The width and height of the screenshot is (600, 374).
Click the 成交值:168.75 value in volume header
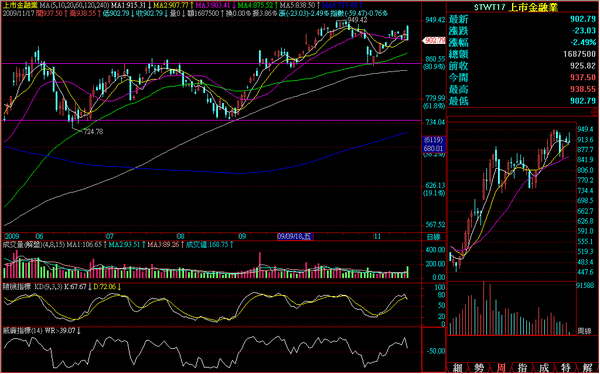coord(209,245)
